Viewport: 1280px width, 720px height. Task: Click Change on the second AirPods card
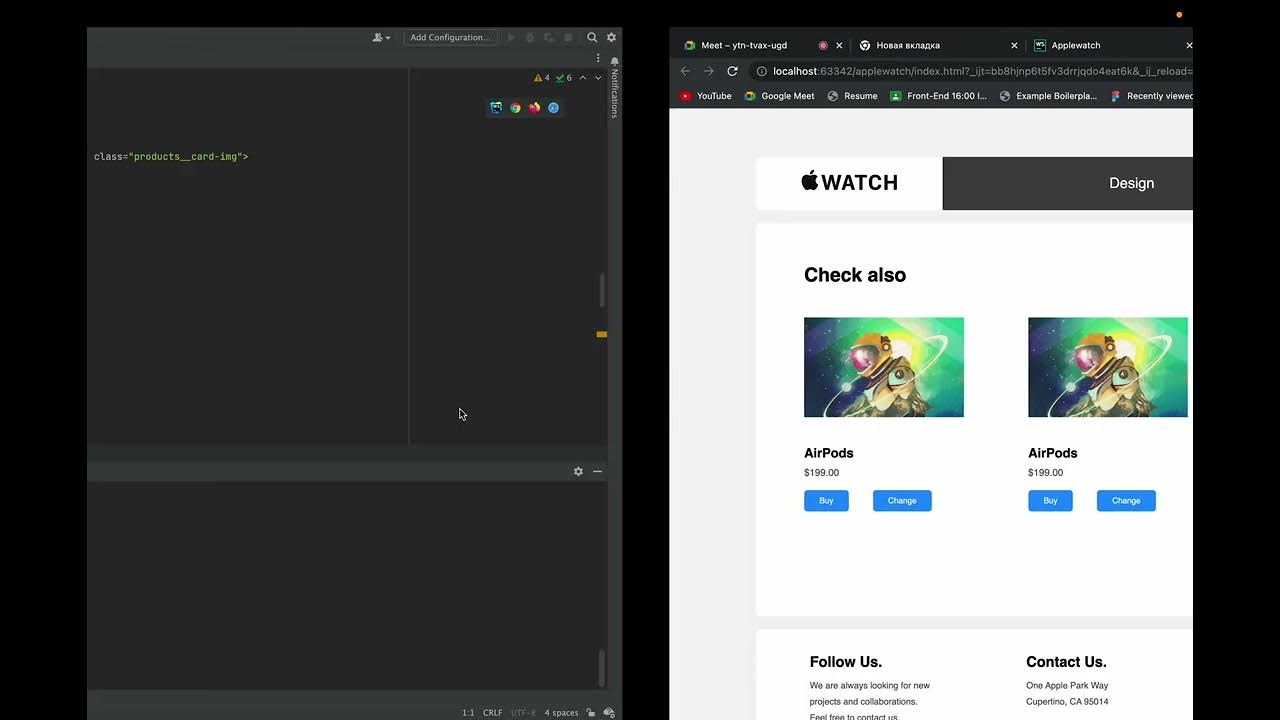[x=1126, y=501]
